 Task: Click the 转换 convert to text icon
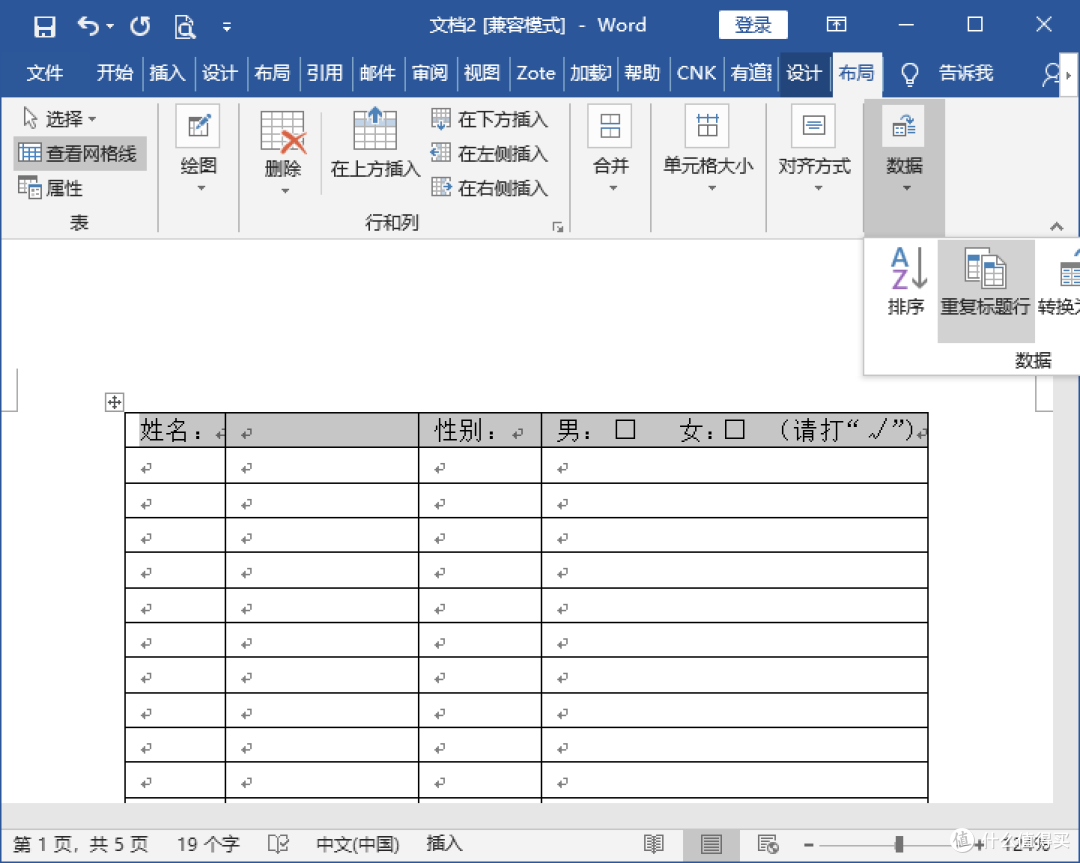[x=1059, y=281]
